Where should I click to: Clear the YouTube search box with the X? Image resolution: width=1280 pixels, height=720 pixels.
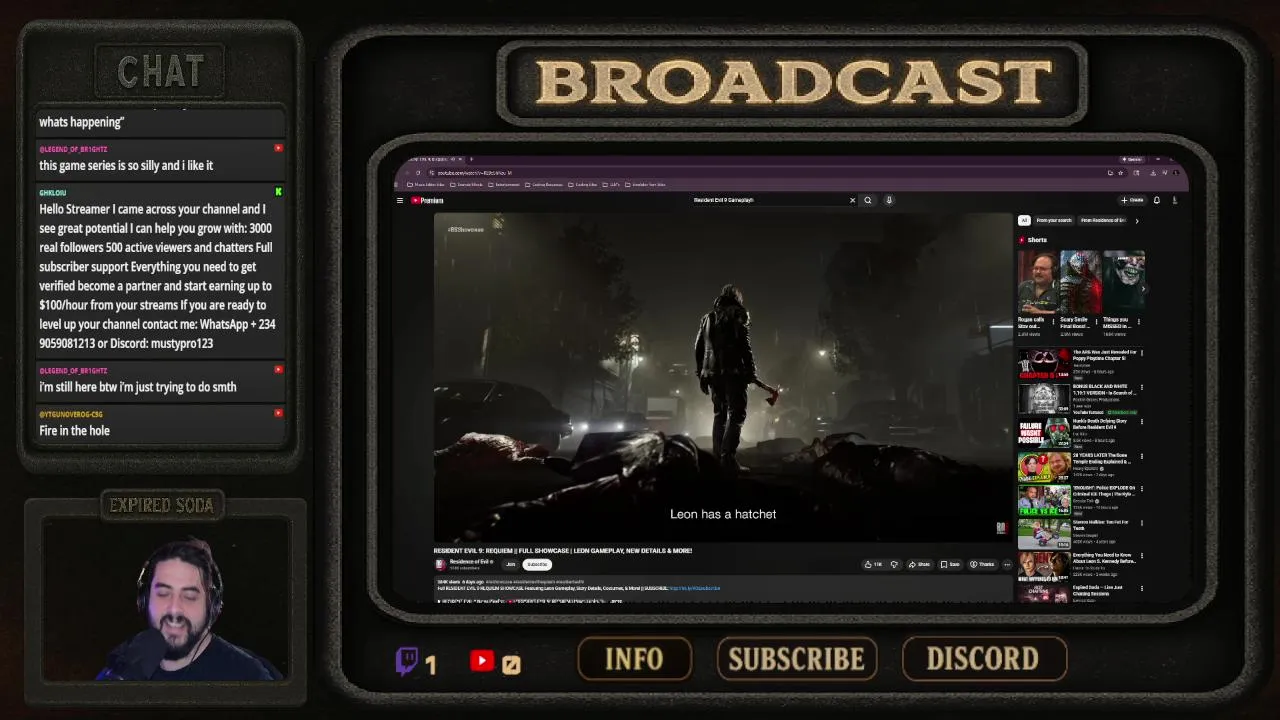coord(852,200)
